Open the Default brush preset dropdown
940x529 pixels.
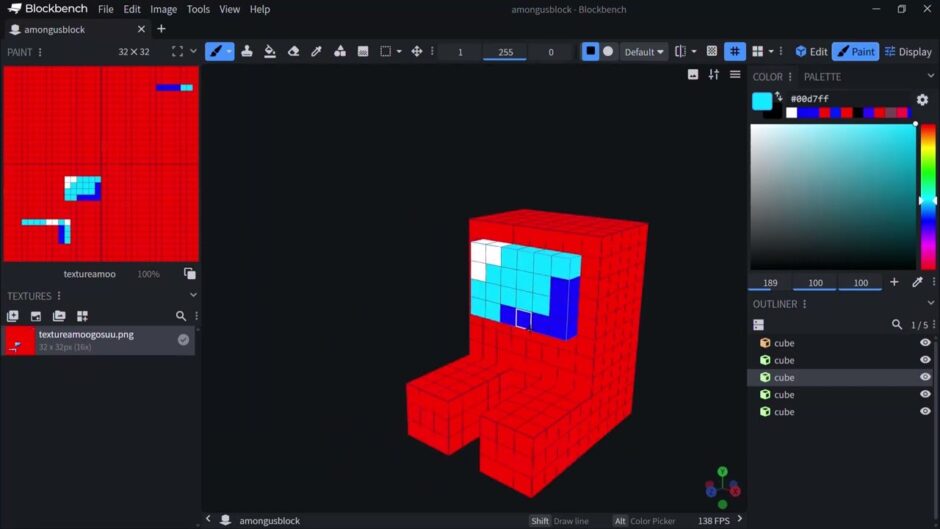pos(644,52)
